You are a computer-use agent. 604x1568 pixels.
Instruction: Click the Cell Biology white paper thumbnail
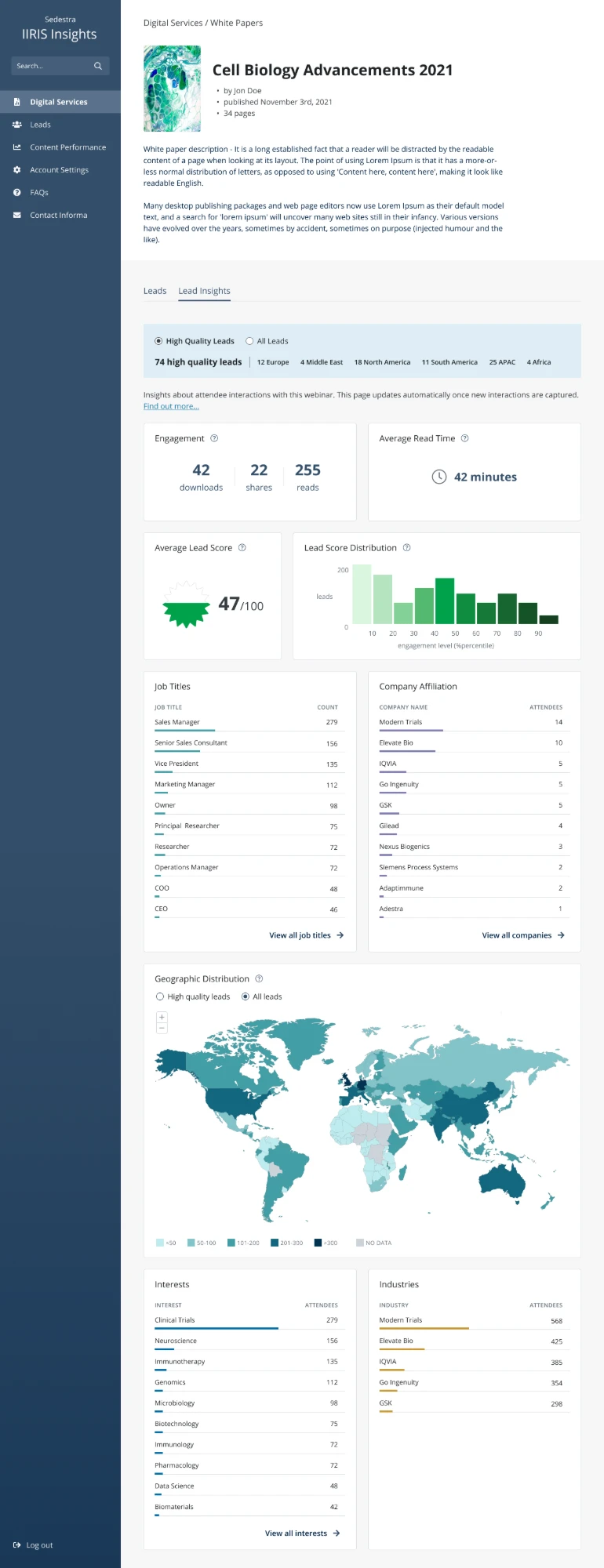point(172,89)
